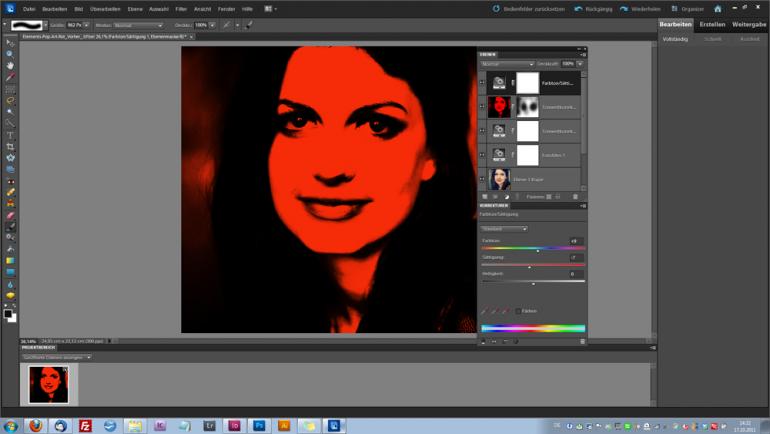This screenshot has height=434, width=770.
Task: Click the Farbton hue slider handle
Action: pyautogui.click(x=538, y=250)
